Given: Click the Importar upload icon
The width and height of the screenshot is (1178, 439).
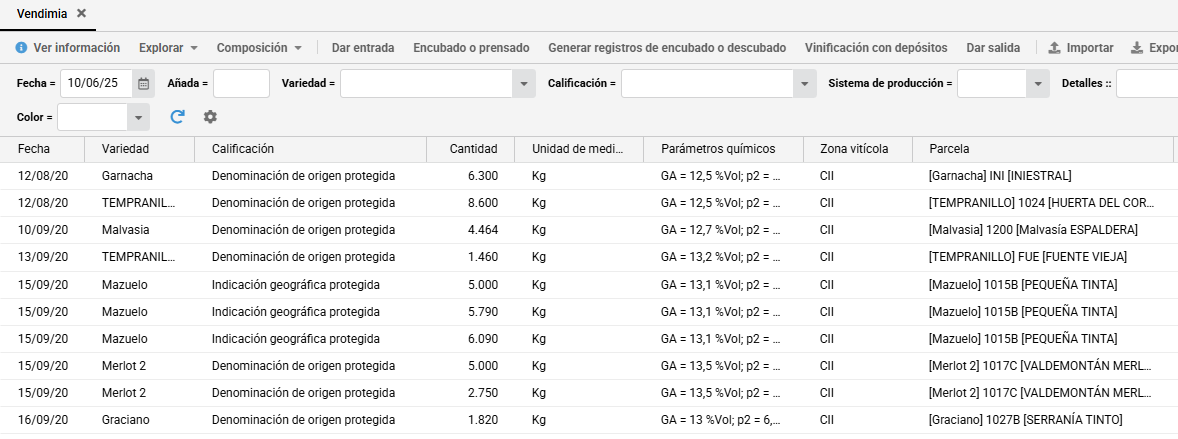Looking at the screenshot, I should pos(1055,48).
